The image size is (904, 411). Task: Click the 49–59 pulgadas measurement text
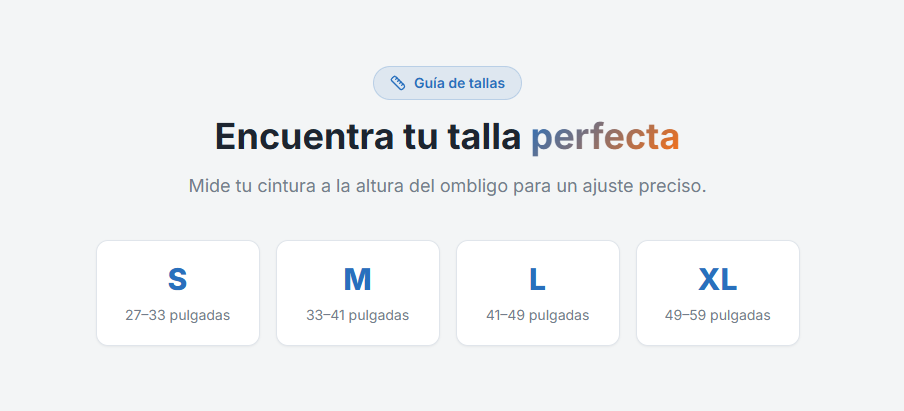(x=717, y=315)
